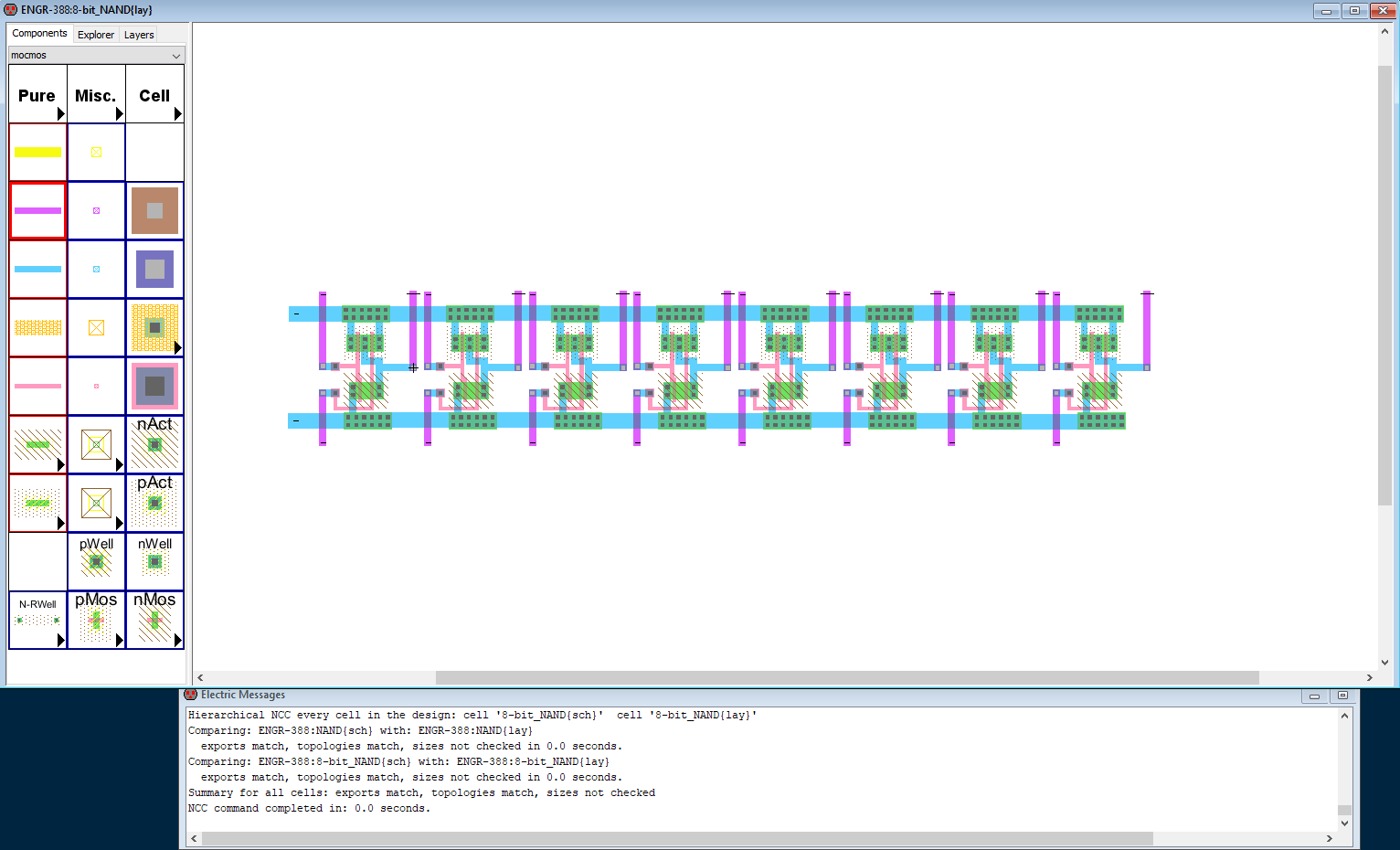The image size is (1400, 850).
Task: Expand the N-RWell options arrow
Action: (x=61, y=640)
